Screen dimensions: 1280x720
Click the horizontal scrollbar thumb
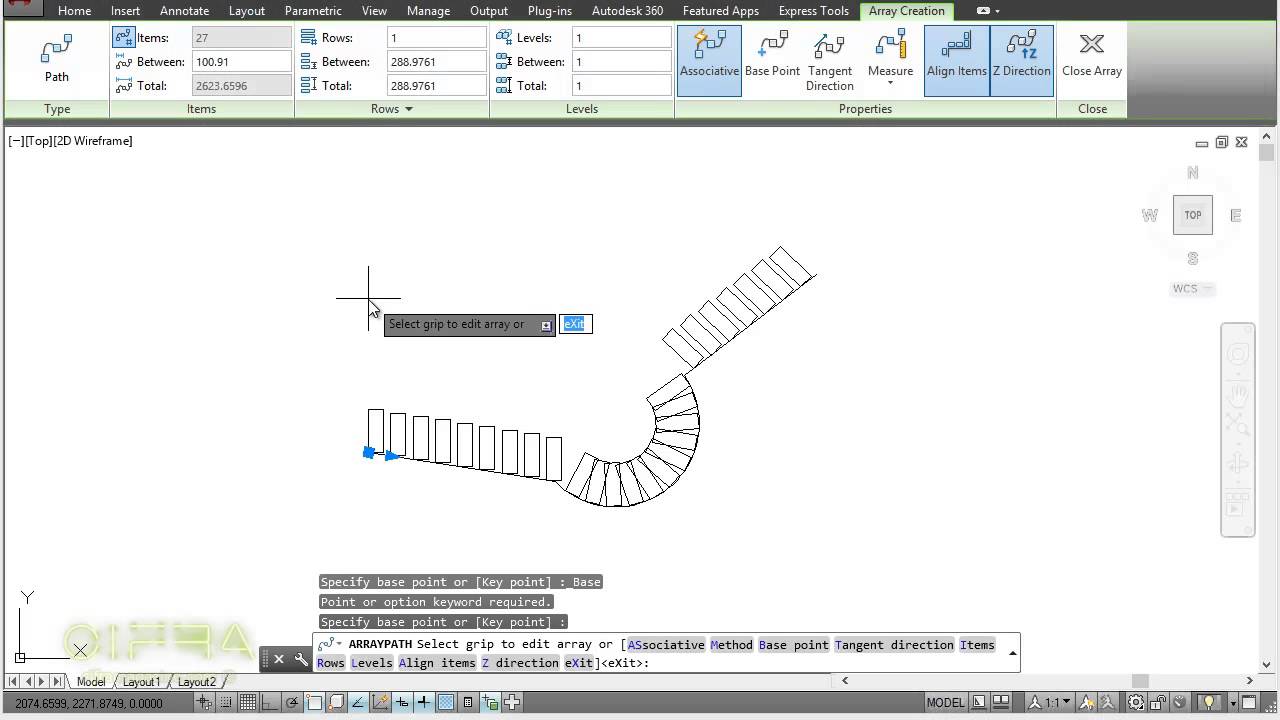point(1139,681)
